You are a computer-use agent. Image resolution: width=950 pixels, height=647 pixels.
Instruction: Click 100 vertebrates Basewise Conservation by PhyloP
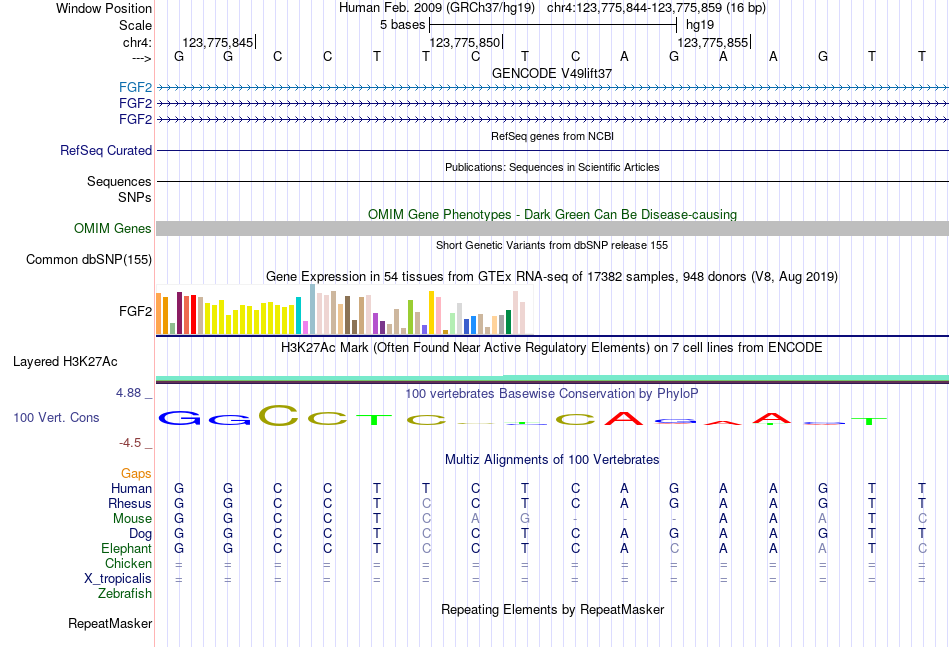(552, 394)
